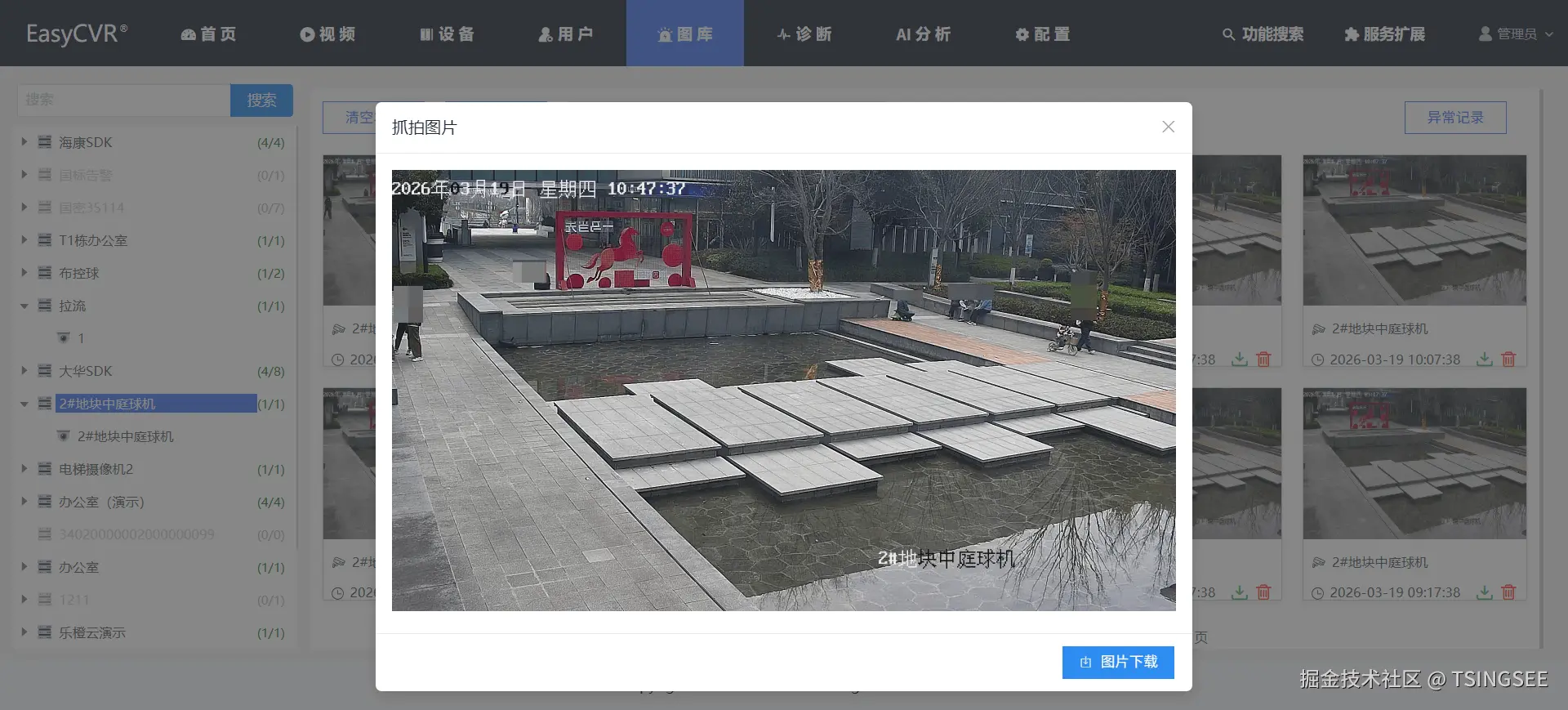Select the 布控球 group label

pos(79,273)
